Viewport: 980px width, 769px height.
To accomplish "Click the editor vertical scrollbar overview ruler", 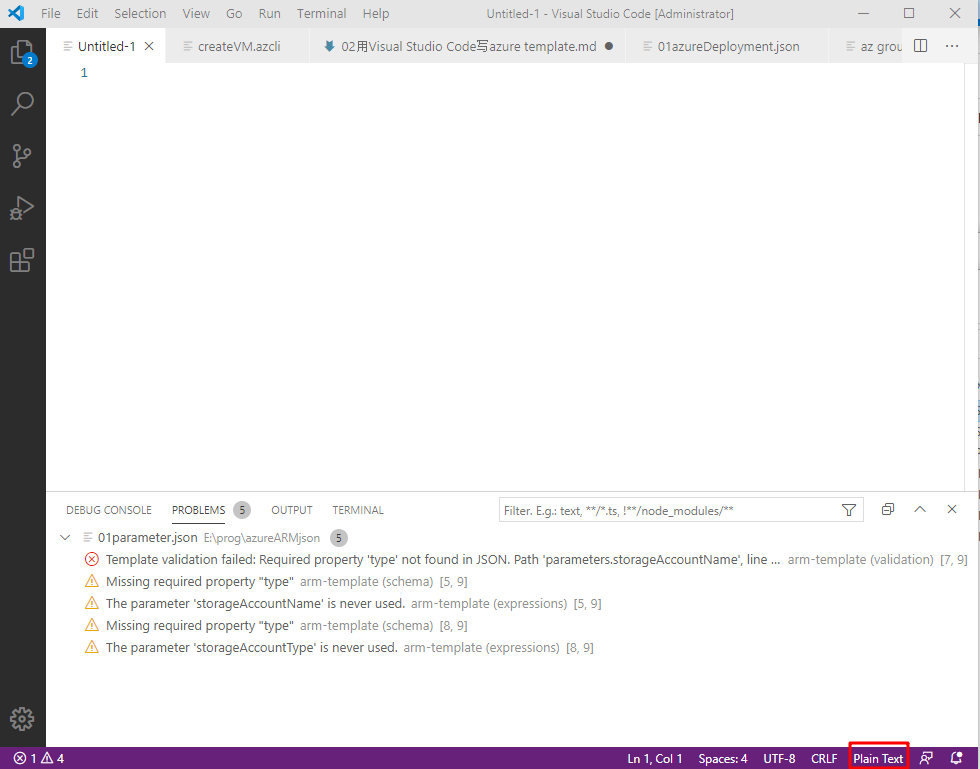I will [x=971, y=275].
